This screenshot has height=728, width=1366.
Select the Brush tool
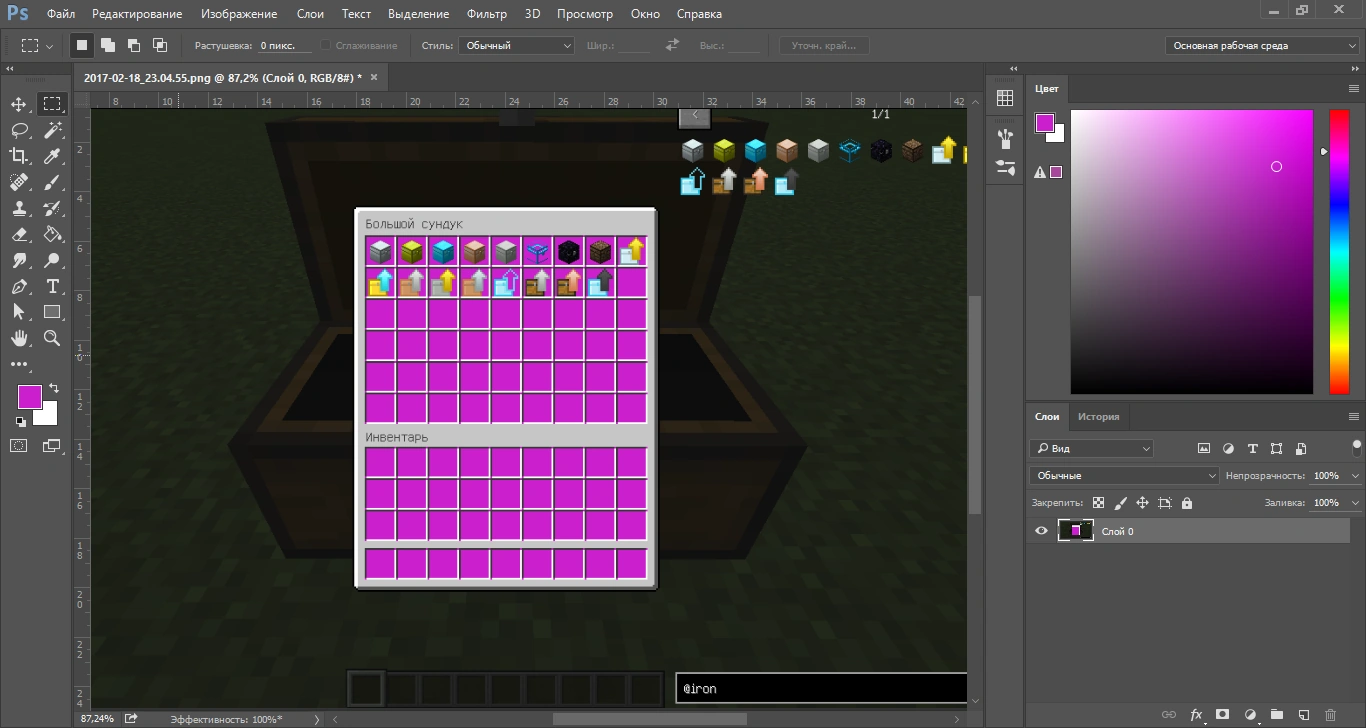click(x=52, y=182)
